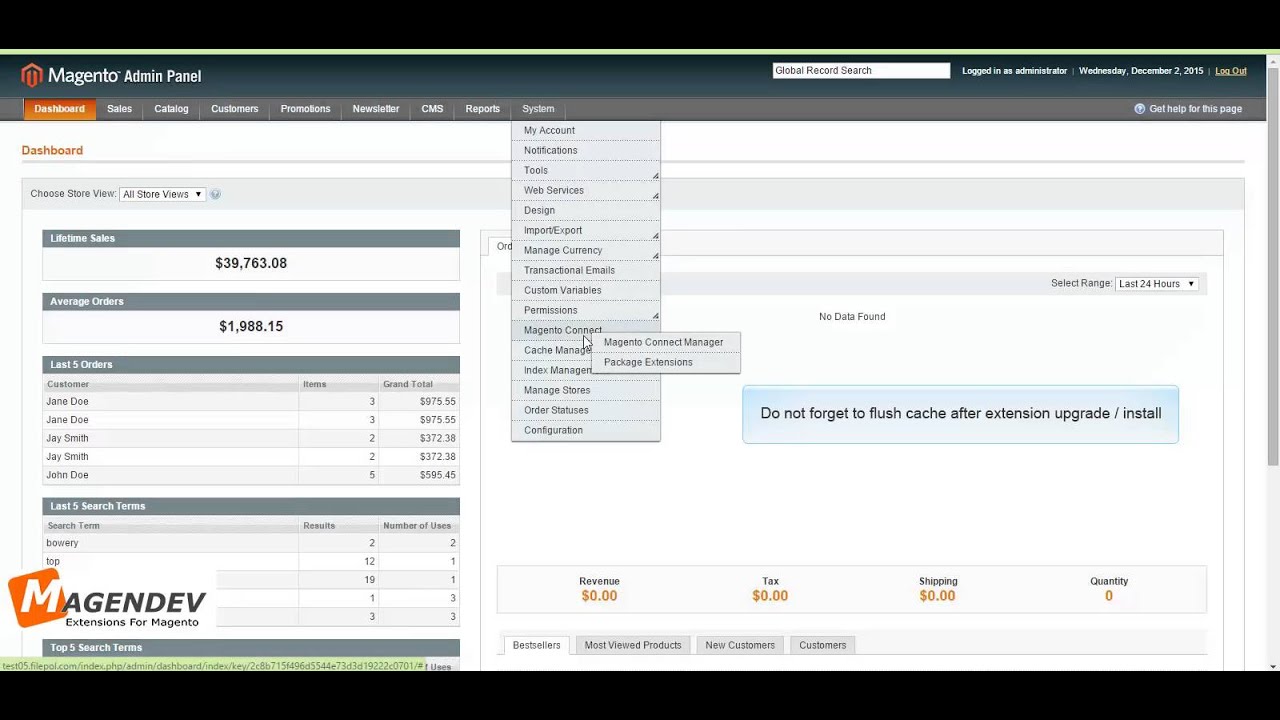
Task: Click the John Doe order row
Action: pyautogui.click(x=251, y=475)
